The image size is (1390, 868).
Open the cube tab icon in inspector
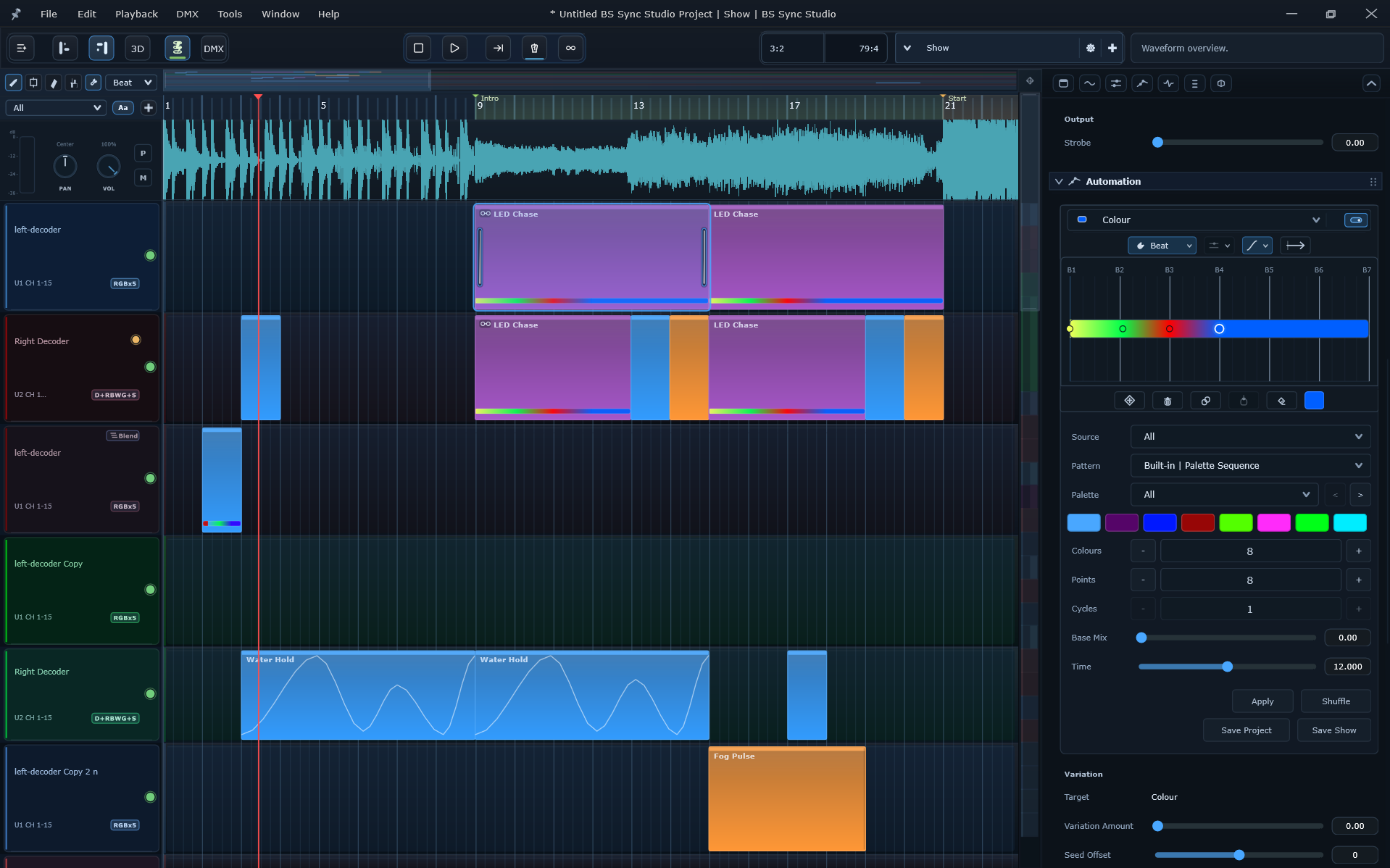point(1221,83)
